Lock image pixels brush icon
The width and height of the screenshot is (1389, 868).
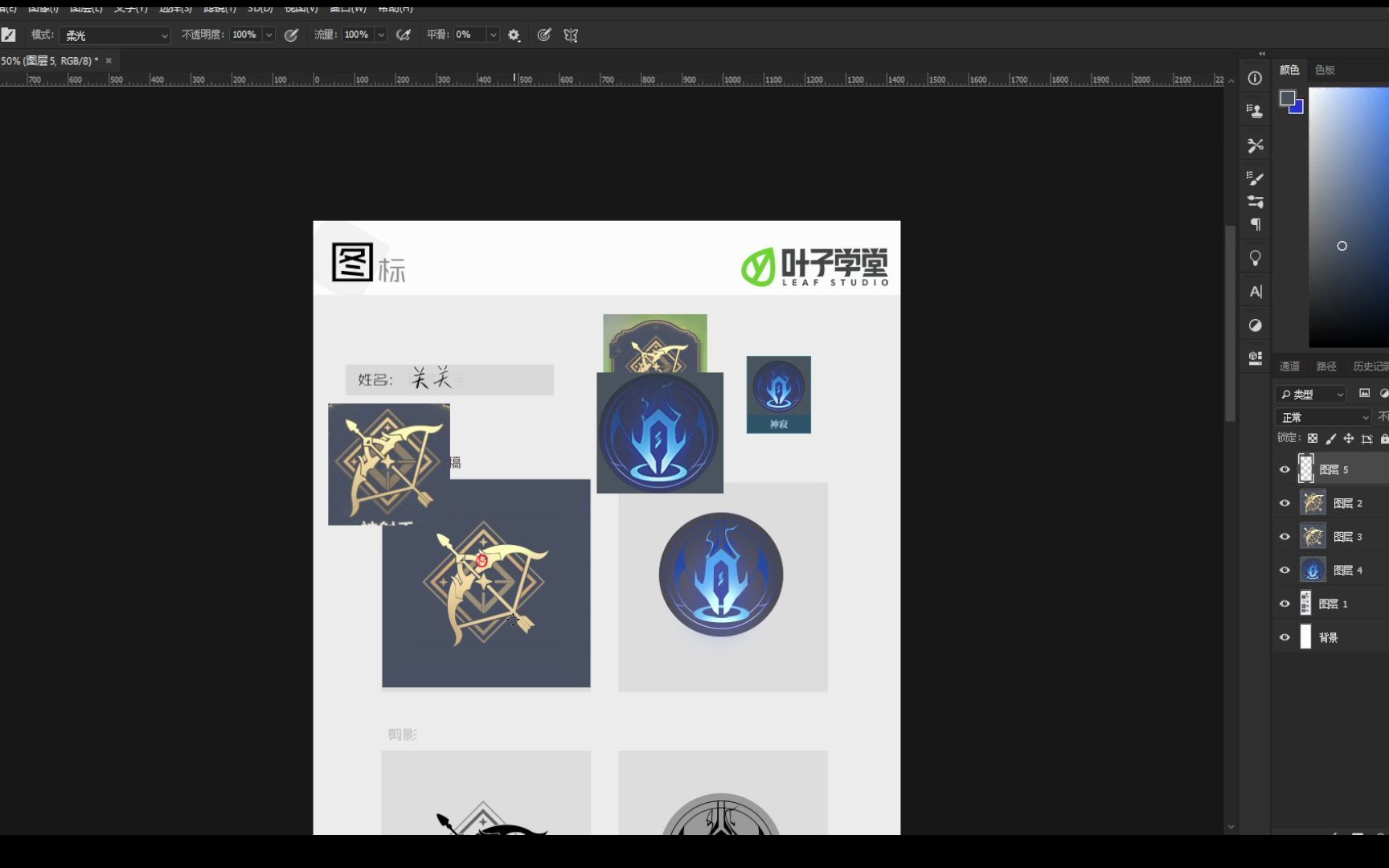(x=1330, y=439)
